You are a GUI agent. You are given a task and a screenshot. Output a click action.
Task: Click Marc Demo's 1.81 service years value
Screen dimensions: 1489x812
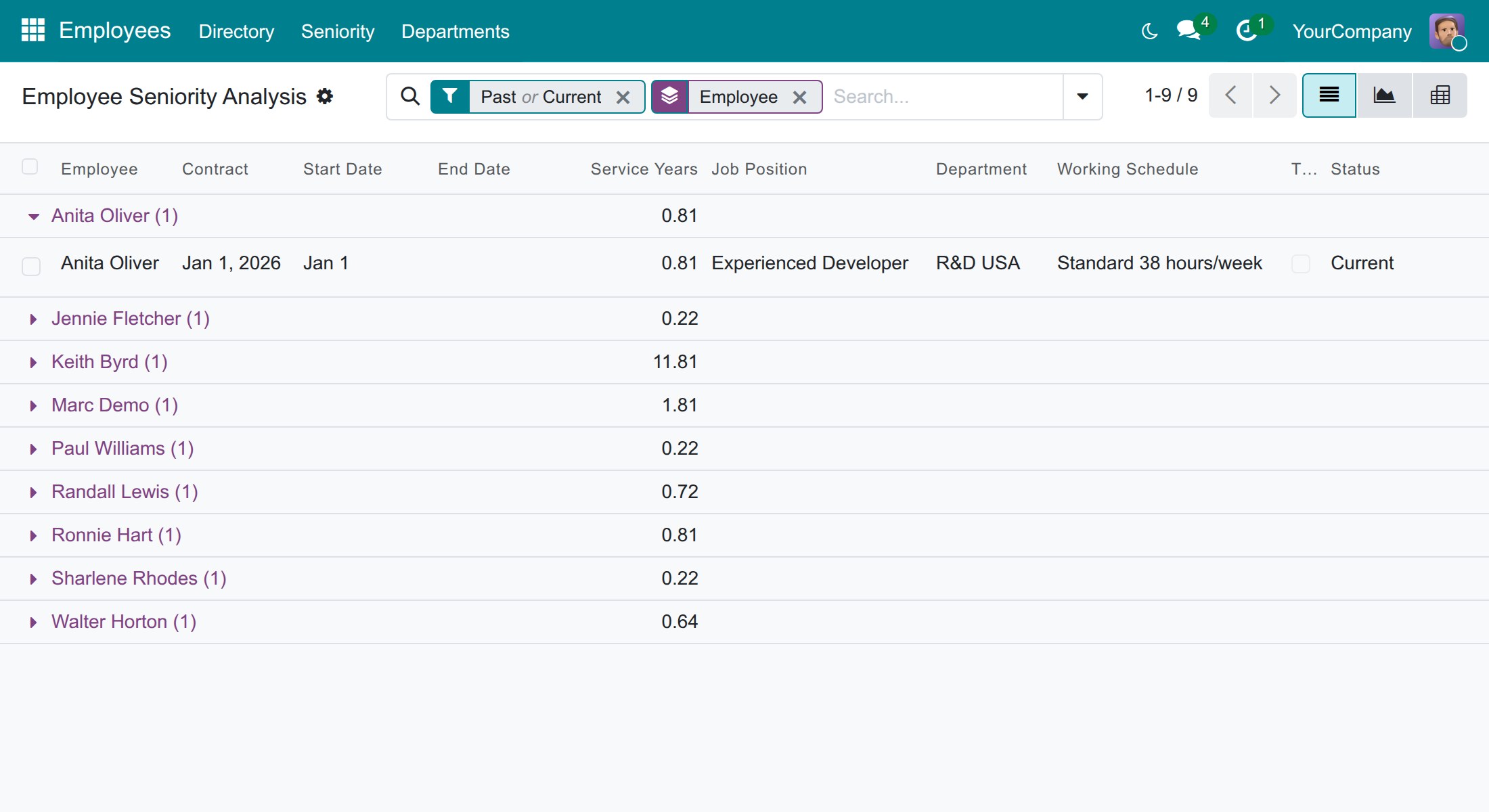pos(680,405)
